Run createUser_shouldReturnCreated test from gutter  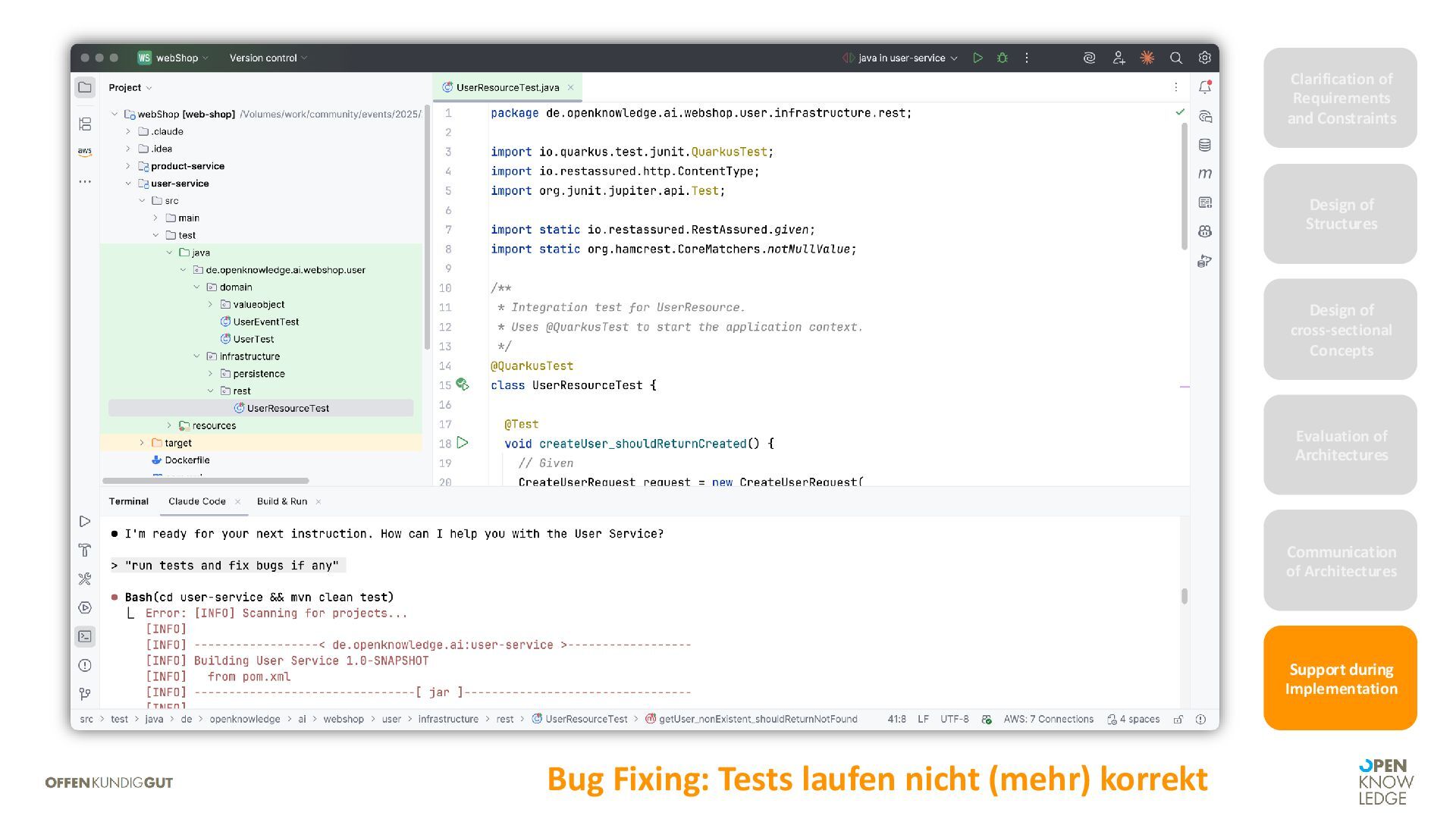(463, 443)
